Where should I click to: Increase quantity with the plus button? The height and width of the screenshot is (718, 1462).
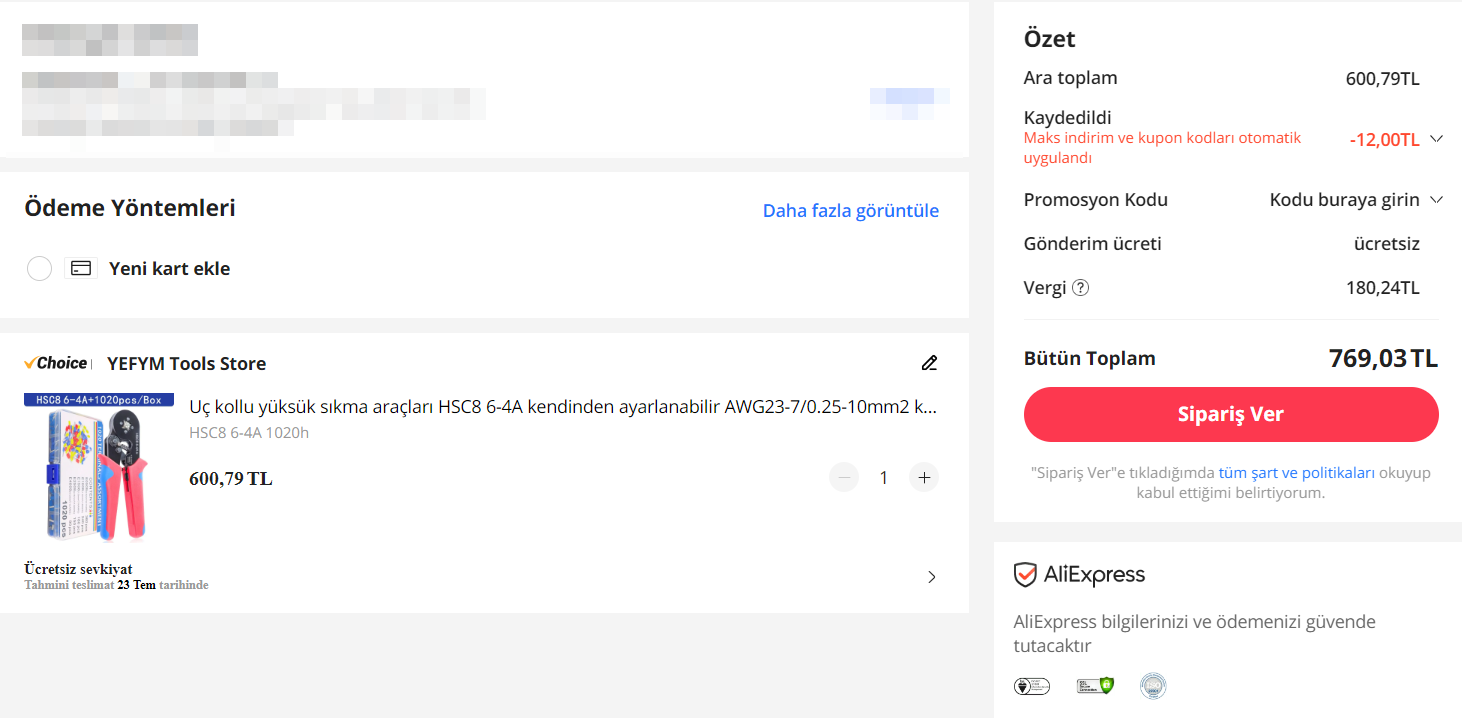924,478
